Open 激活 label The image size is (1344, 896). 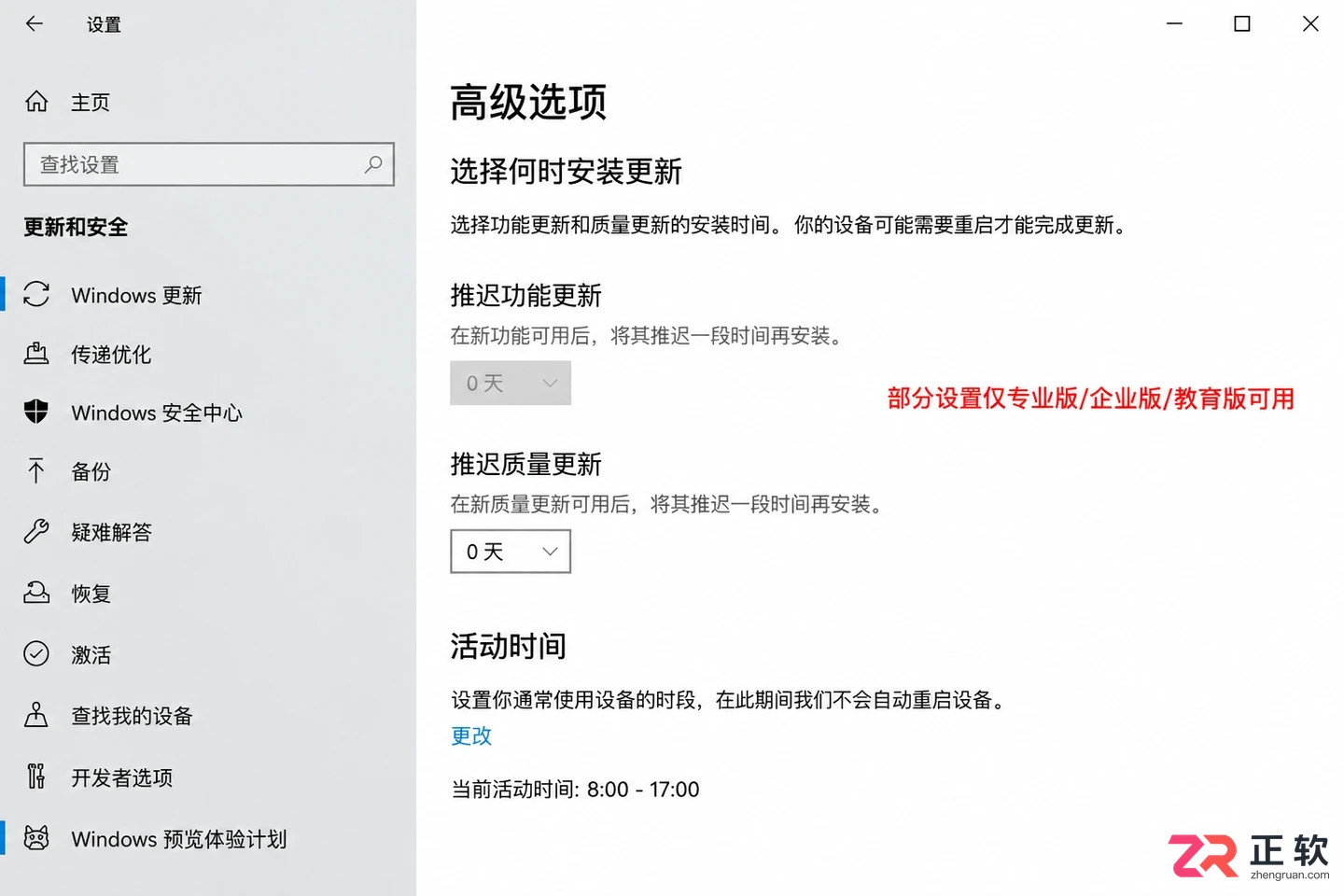[91, 655]
